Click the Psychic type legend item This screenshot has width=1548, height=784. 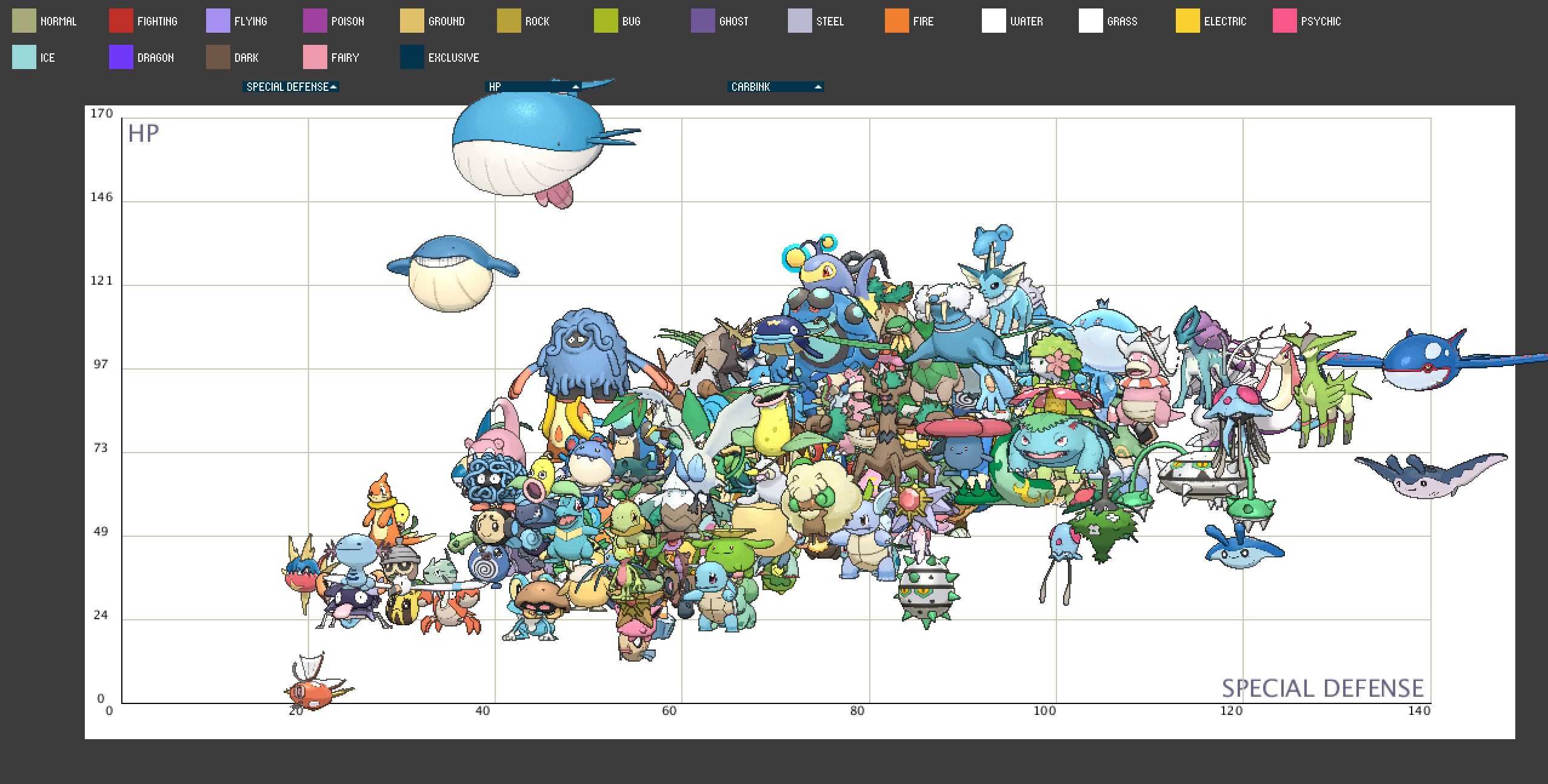1320,21
